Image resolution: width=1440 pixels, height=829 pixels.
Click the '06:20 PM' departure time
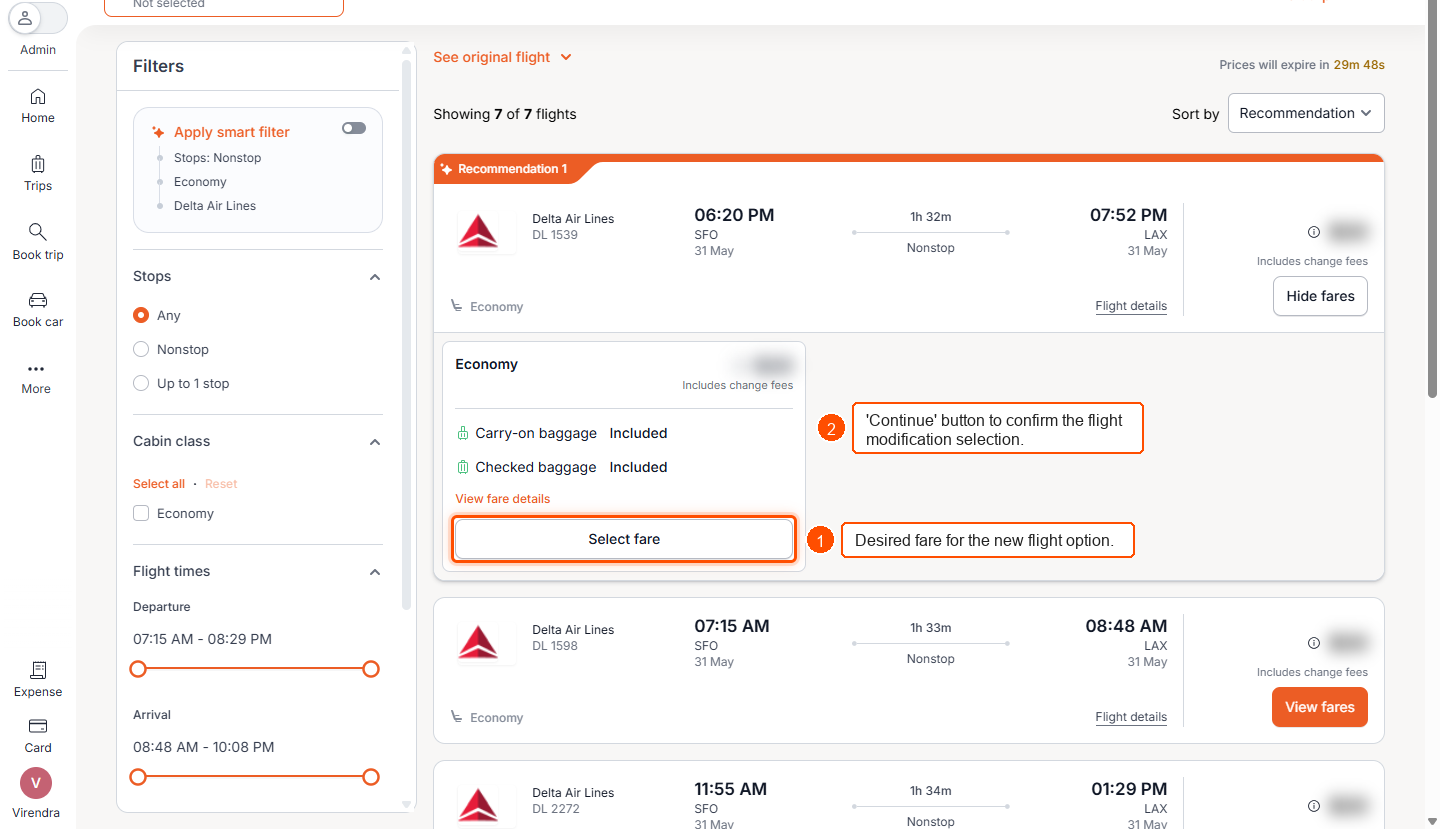pos(734,215)
